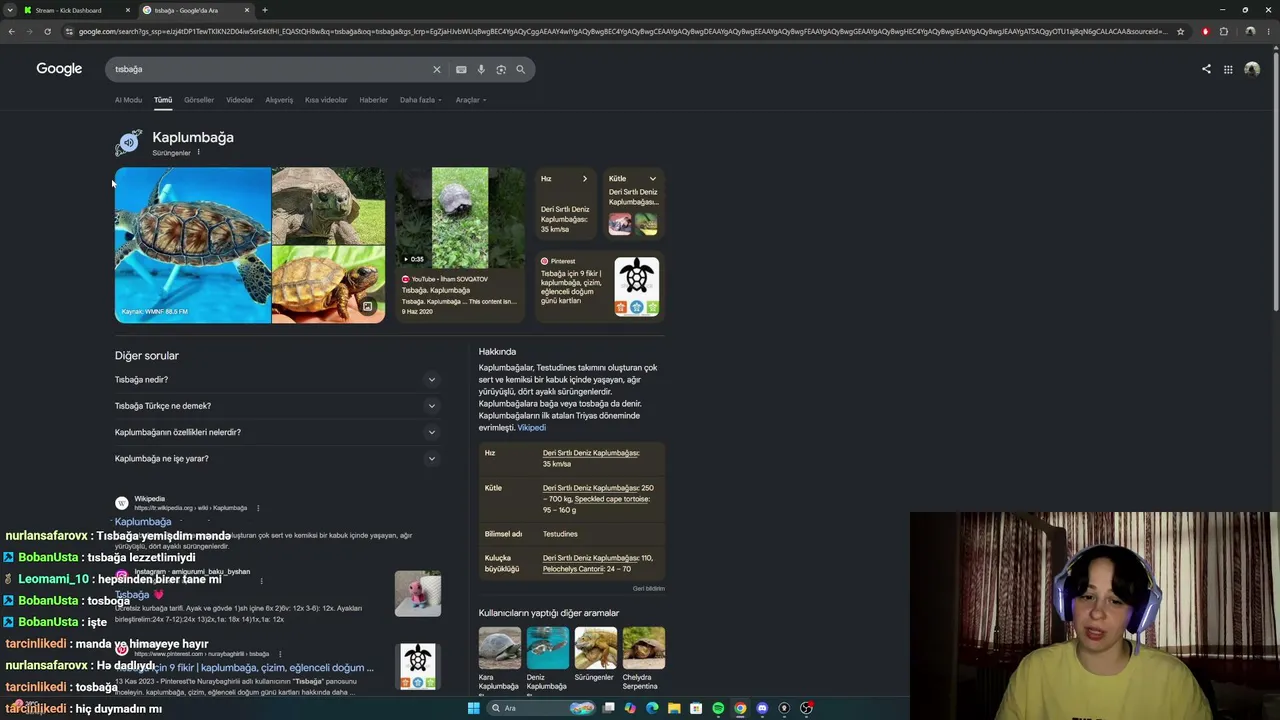Open the 'Daha fazla' dropdown
This screenshot has width=1280, height=720.
point(420,100)
